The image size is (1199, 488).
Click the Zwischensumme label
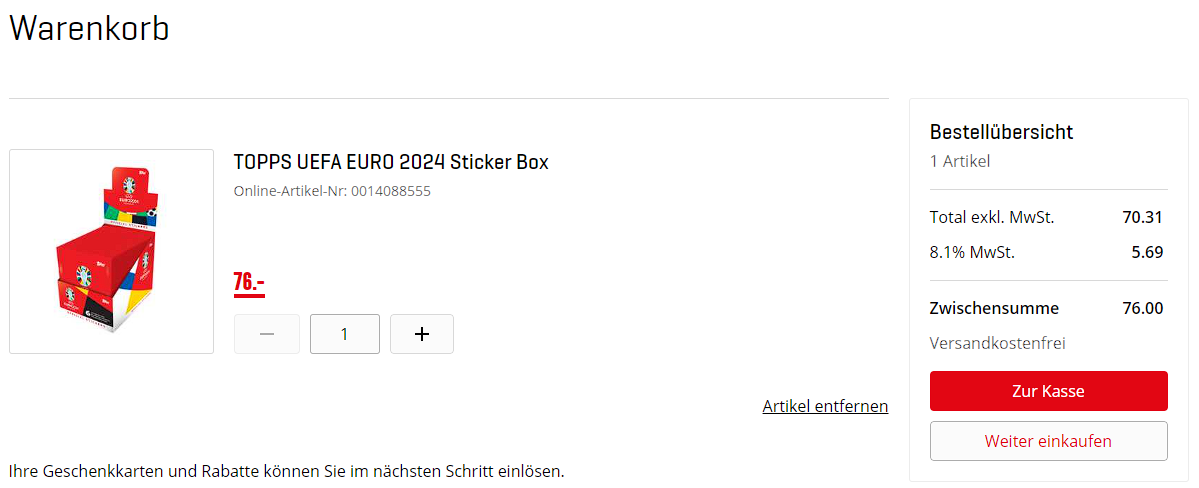994,308
